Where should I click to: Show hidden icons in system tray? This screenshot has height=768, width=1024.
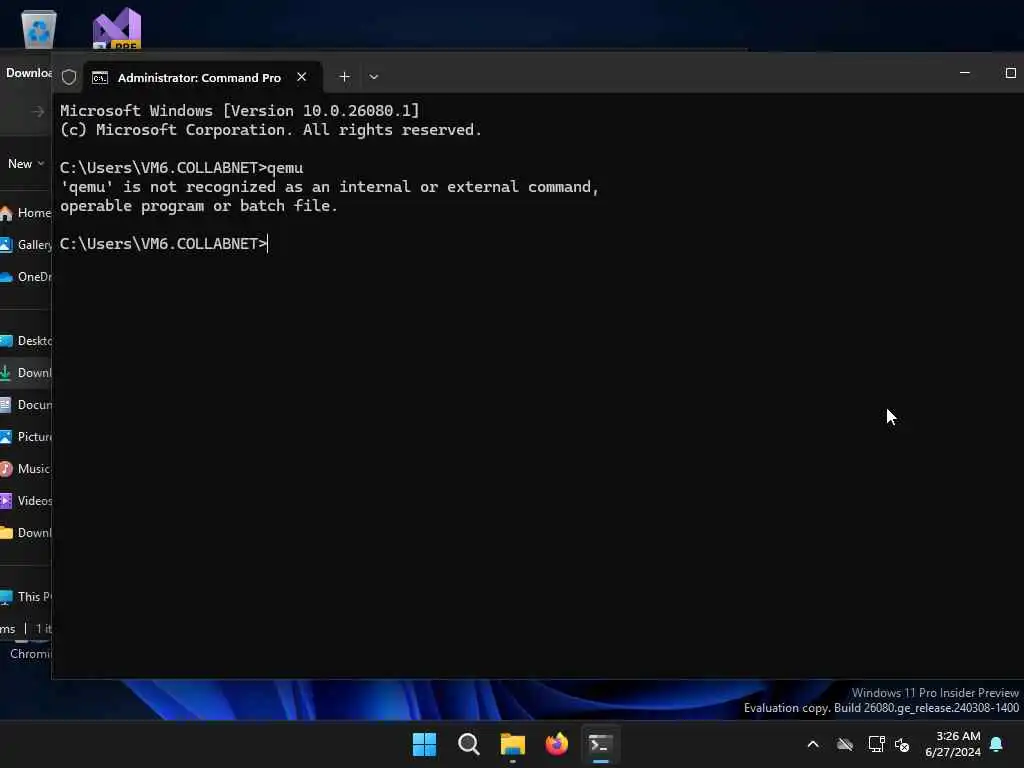[813, 744]
